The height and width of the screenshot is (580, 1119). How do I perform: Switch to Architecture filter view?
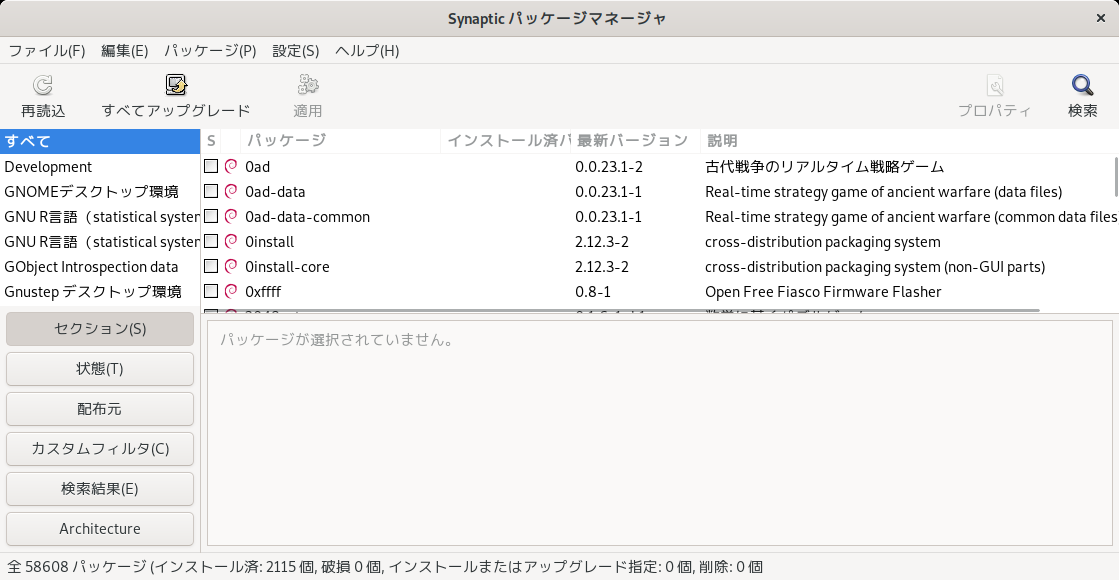tap(100, 529)
